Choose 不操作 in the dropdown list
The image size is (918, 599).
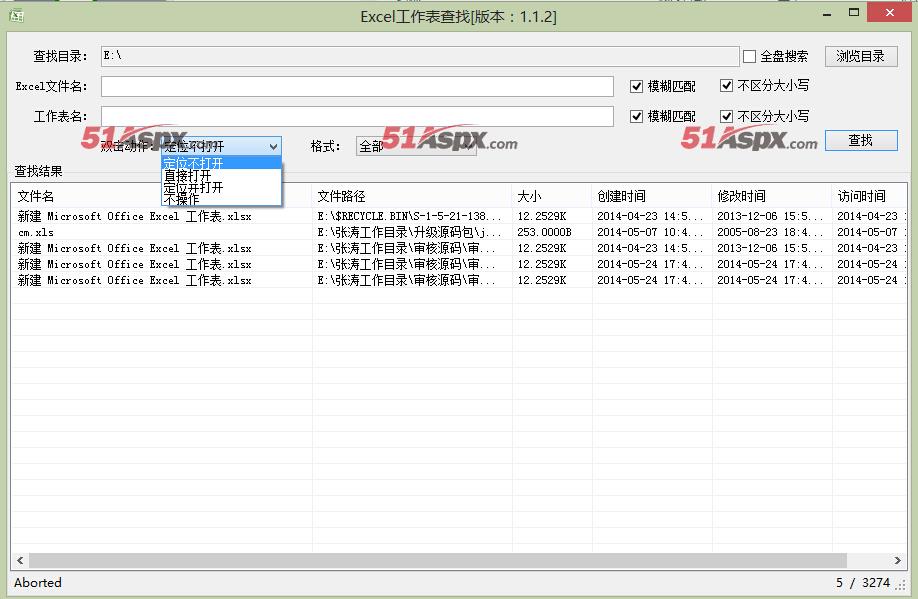pyautogui.click(x=181, y=199)
